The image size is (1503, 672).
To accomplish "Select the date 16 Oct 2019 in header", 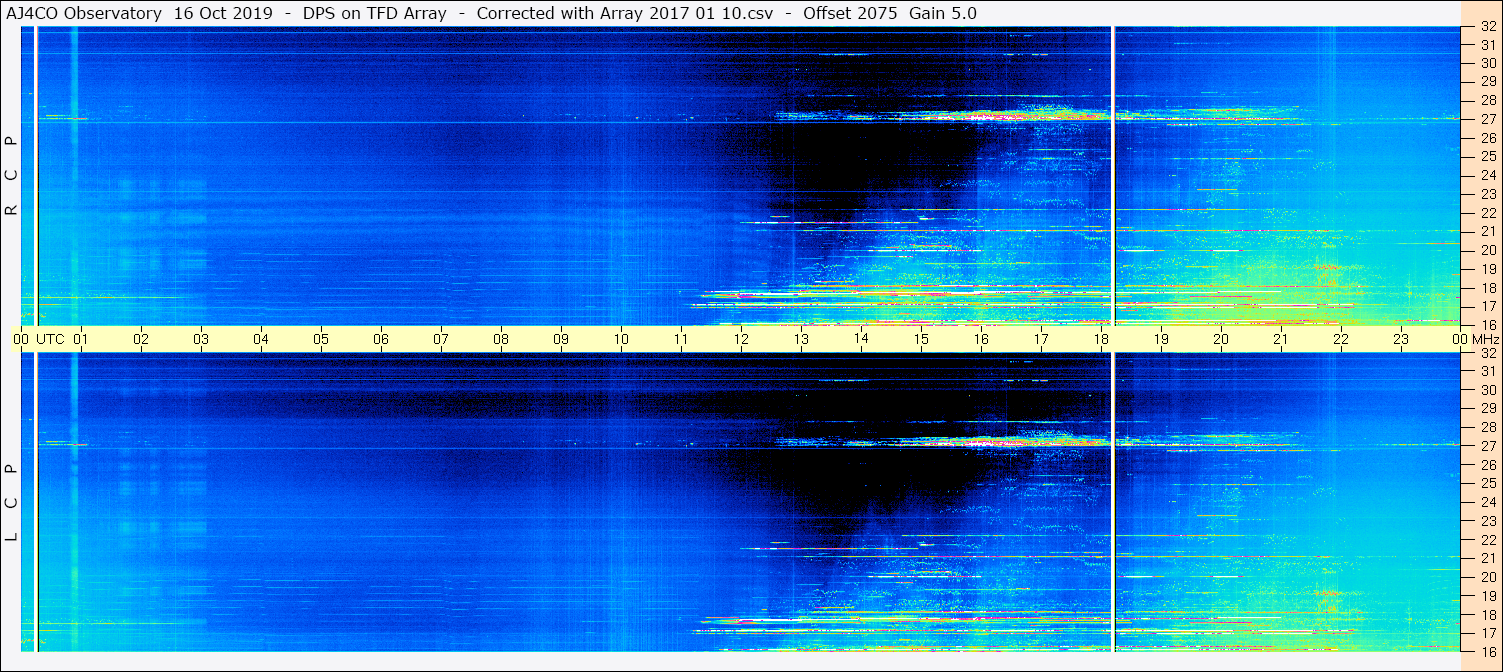I will click(223, 13).
